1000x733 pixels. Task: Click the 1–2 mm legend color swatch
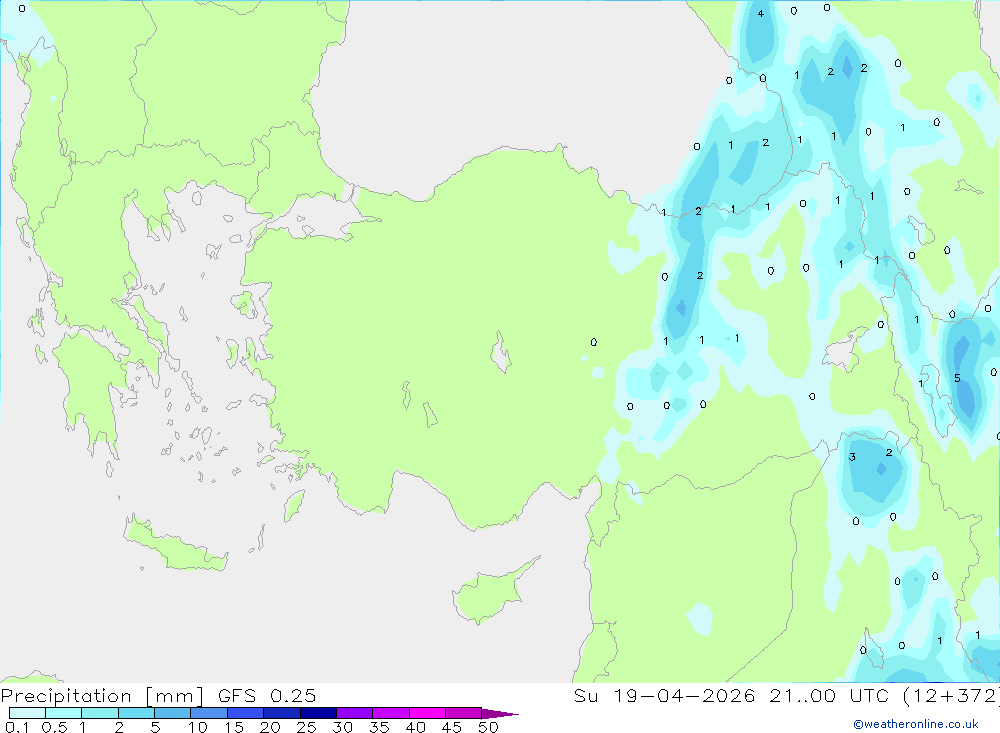point(100,713)
